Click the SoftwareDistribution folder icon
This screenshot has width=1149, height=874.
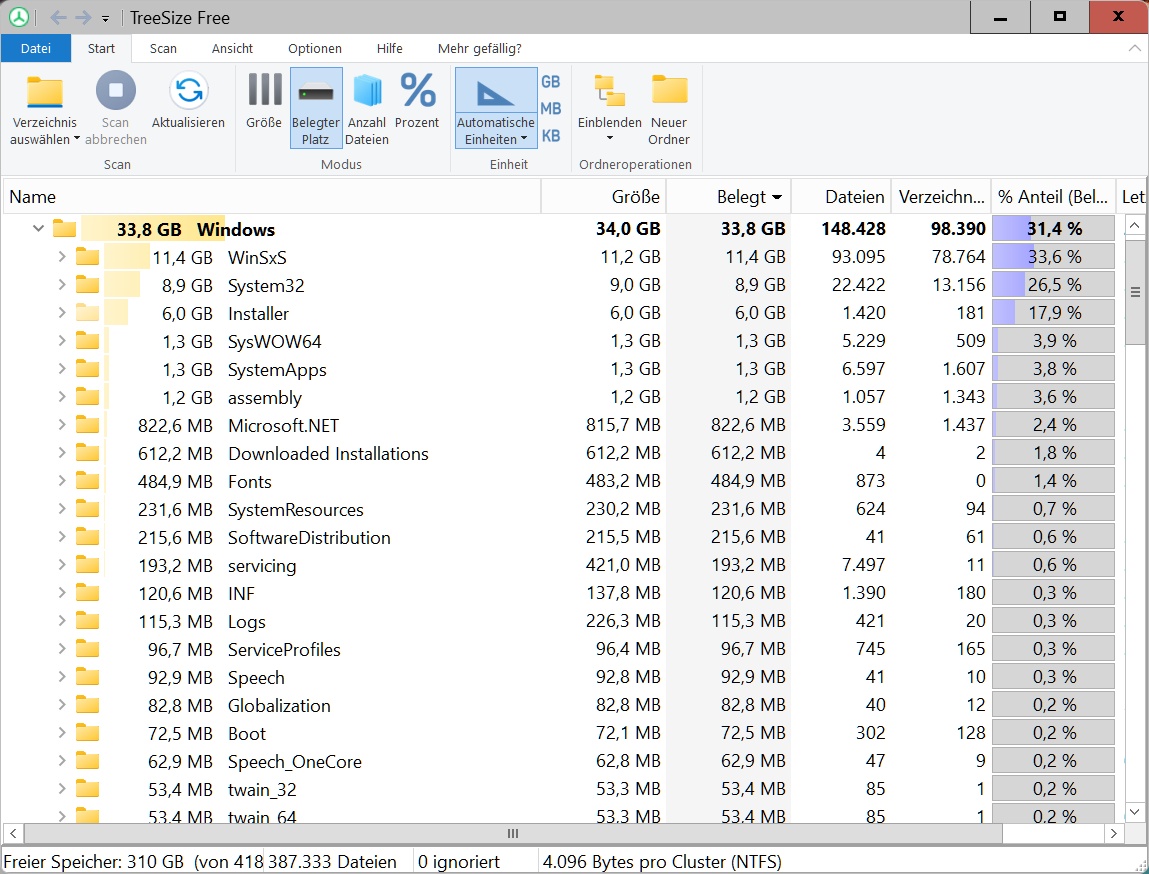88,536
